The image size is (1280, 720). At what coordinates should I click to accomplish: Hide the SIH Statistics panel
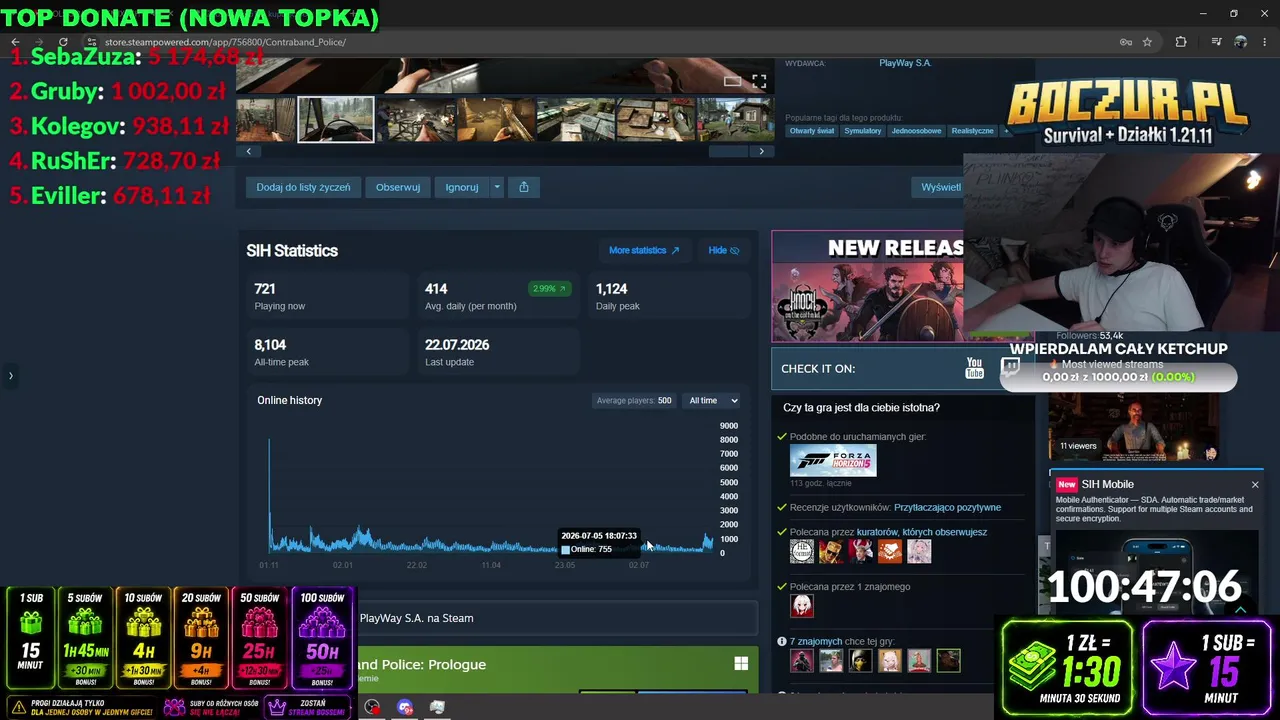pos(723,250)
